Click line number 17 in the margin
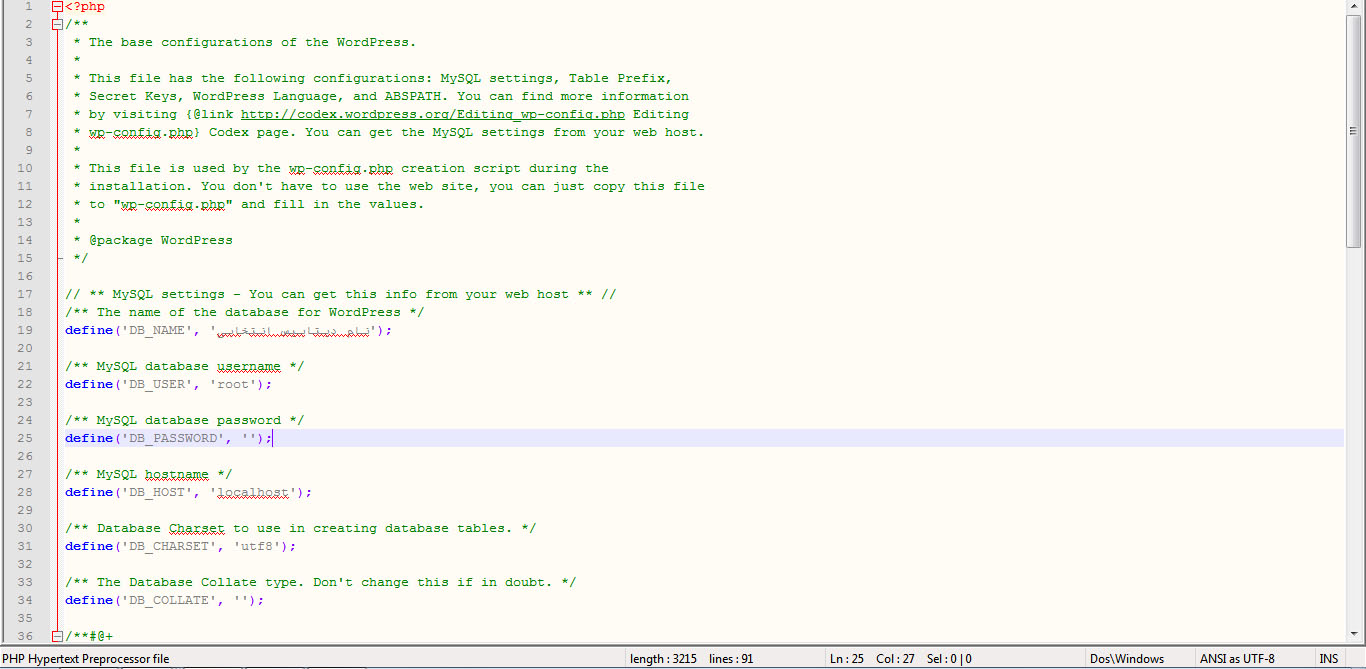Viewport: 1366px width, 669px height. (25, 294)
